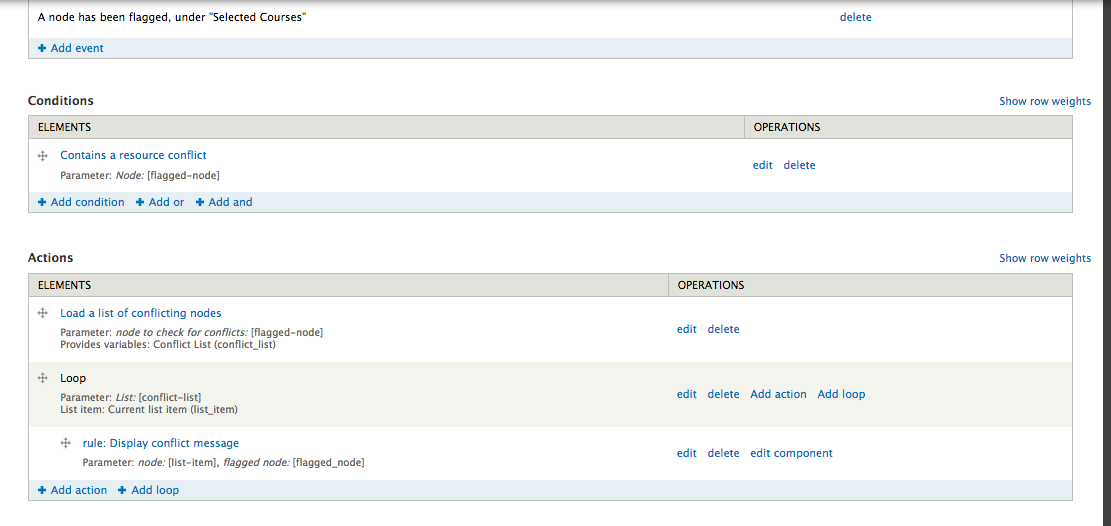Click drag handle for Load a list row
Screen dimensions: 1111x526
pos(43,313)
